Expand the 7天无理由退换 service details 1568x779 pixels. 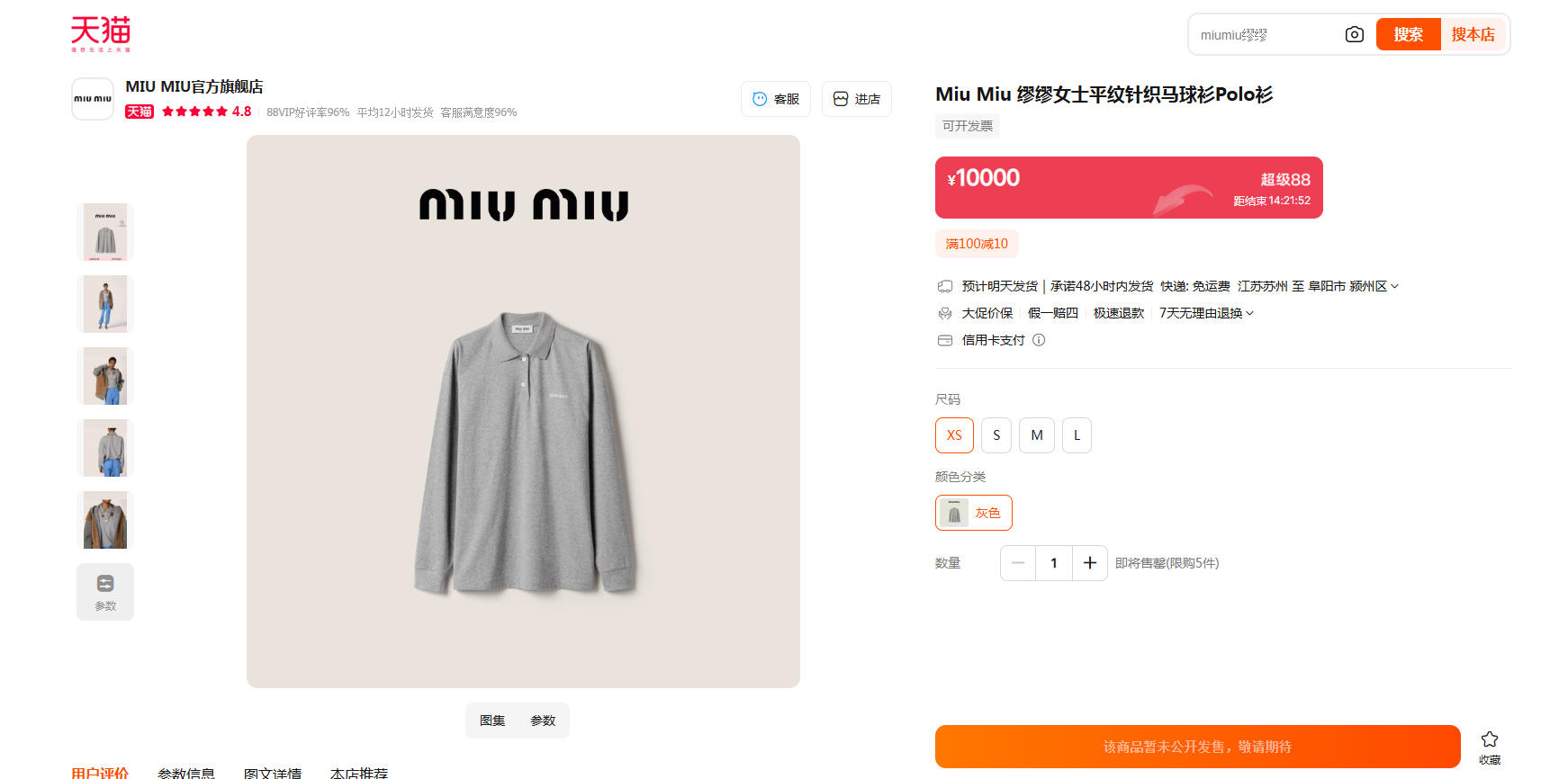coord(1249,313)
